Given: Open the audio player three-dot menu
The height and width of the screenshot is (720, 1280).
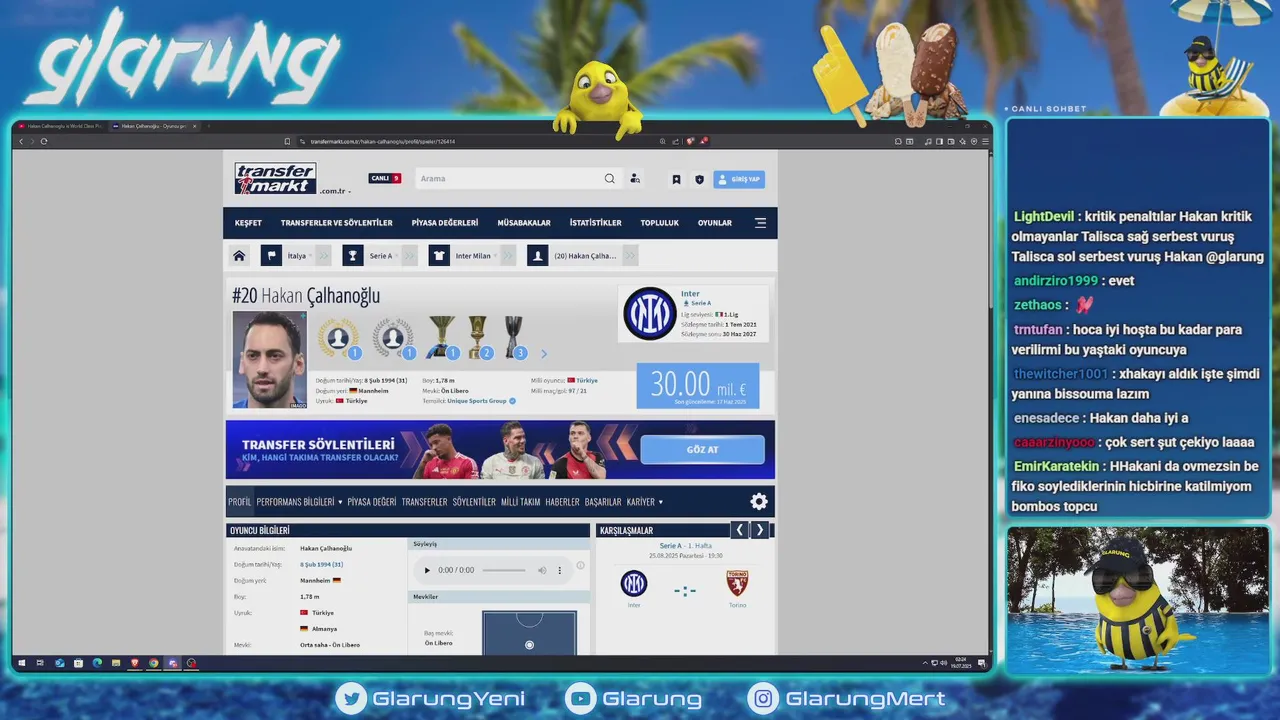Looking at the screenshot, I should coord(559,570).
